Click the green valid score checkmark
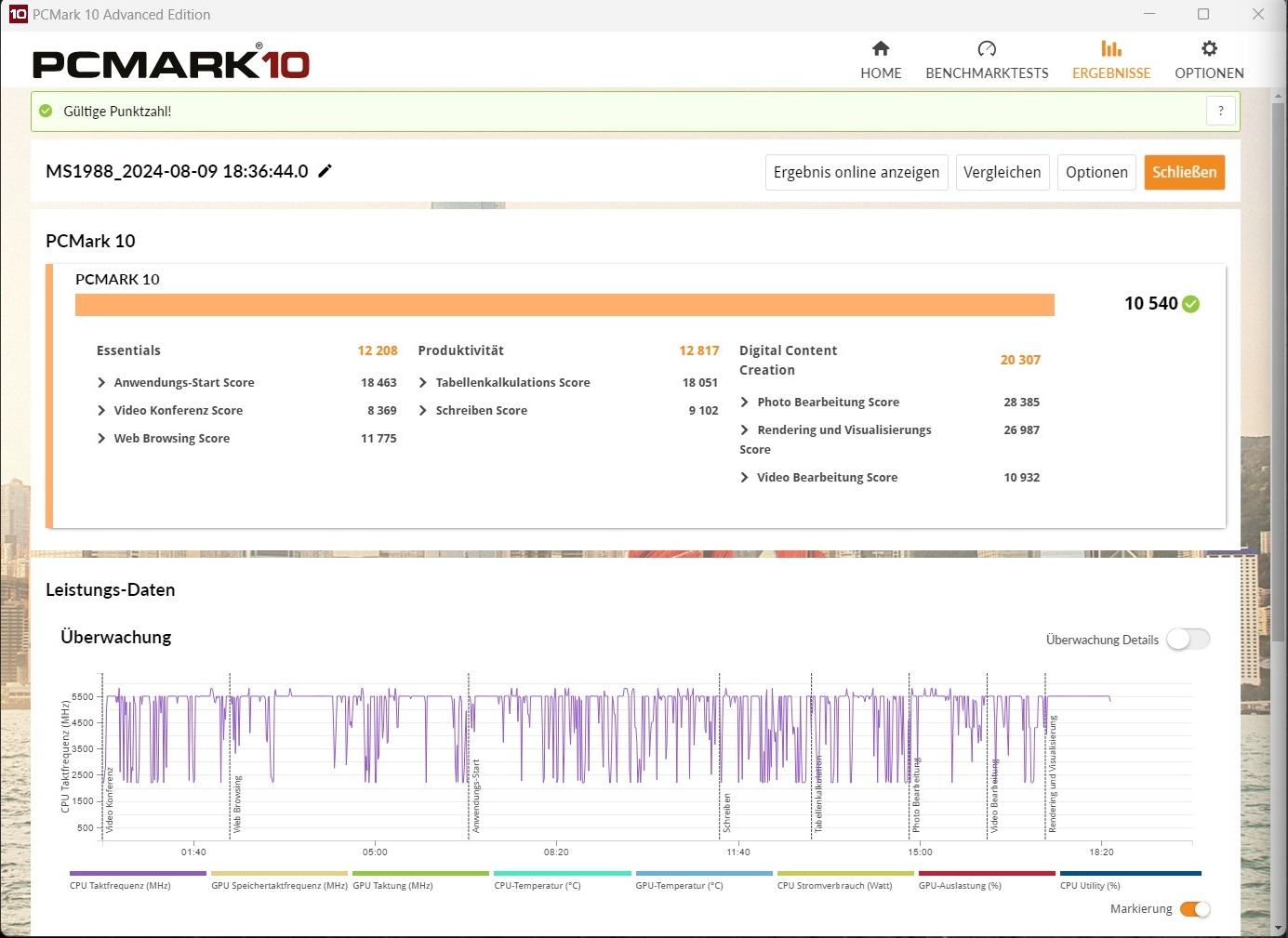 1191,304
